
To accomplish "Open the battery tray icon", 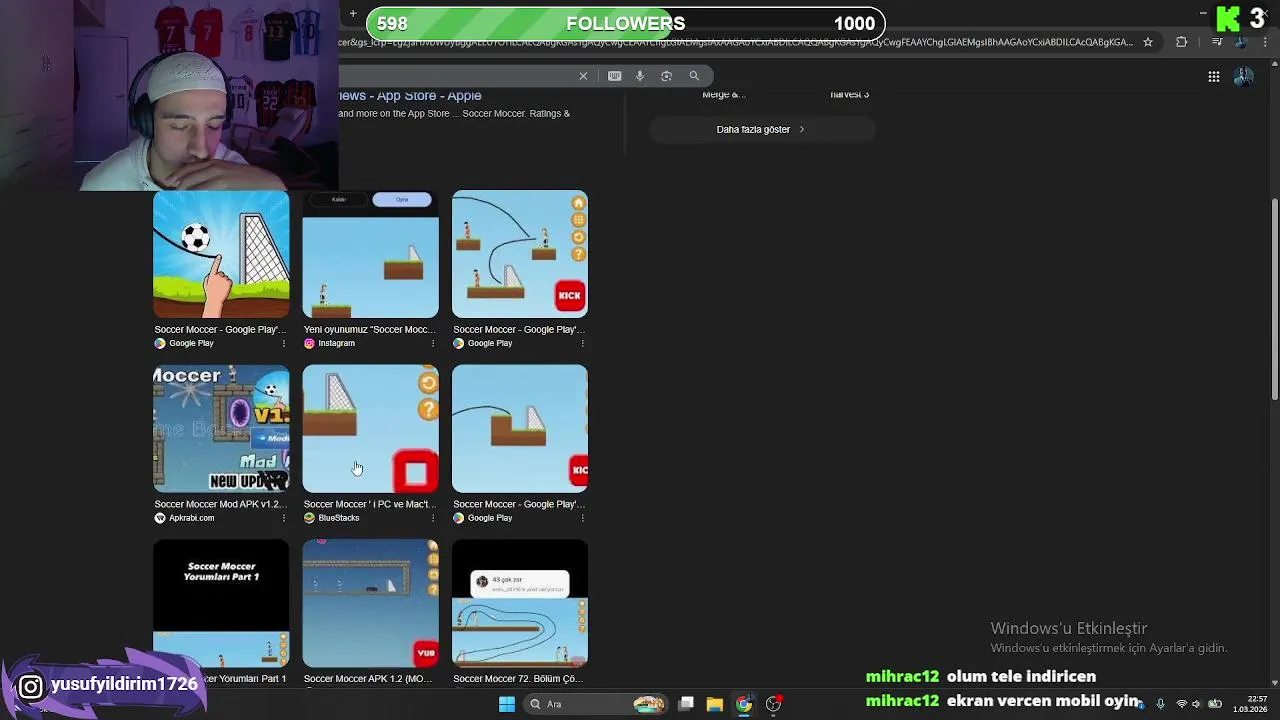I will click(x=1215, y=704).
